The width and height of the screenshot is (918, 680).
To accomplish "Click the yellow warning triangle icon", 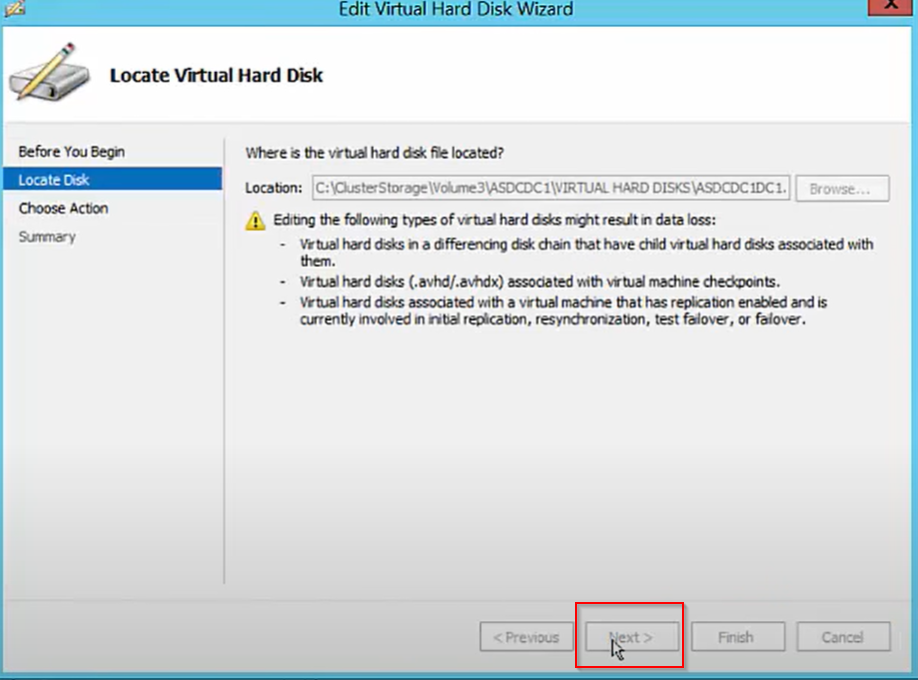I will click(255, 221).
